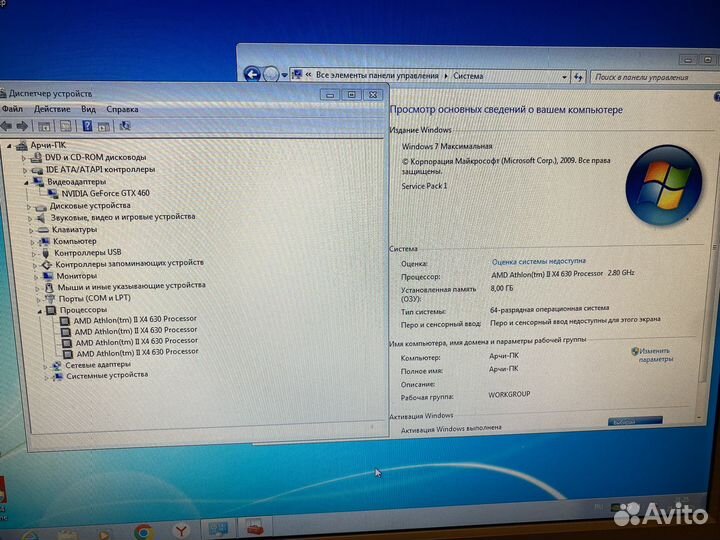720x540 pixels.
Task: Select the last AMD Athlon II X4 630 entry
Action: tap(137, 353)
